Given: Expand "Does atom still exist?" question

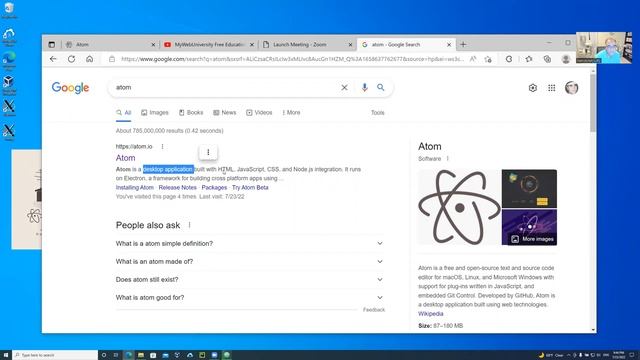Looking at the screenshot, I should [250, 280].
